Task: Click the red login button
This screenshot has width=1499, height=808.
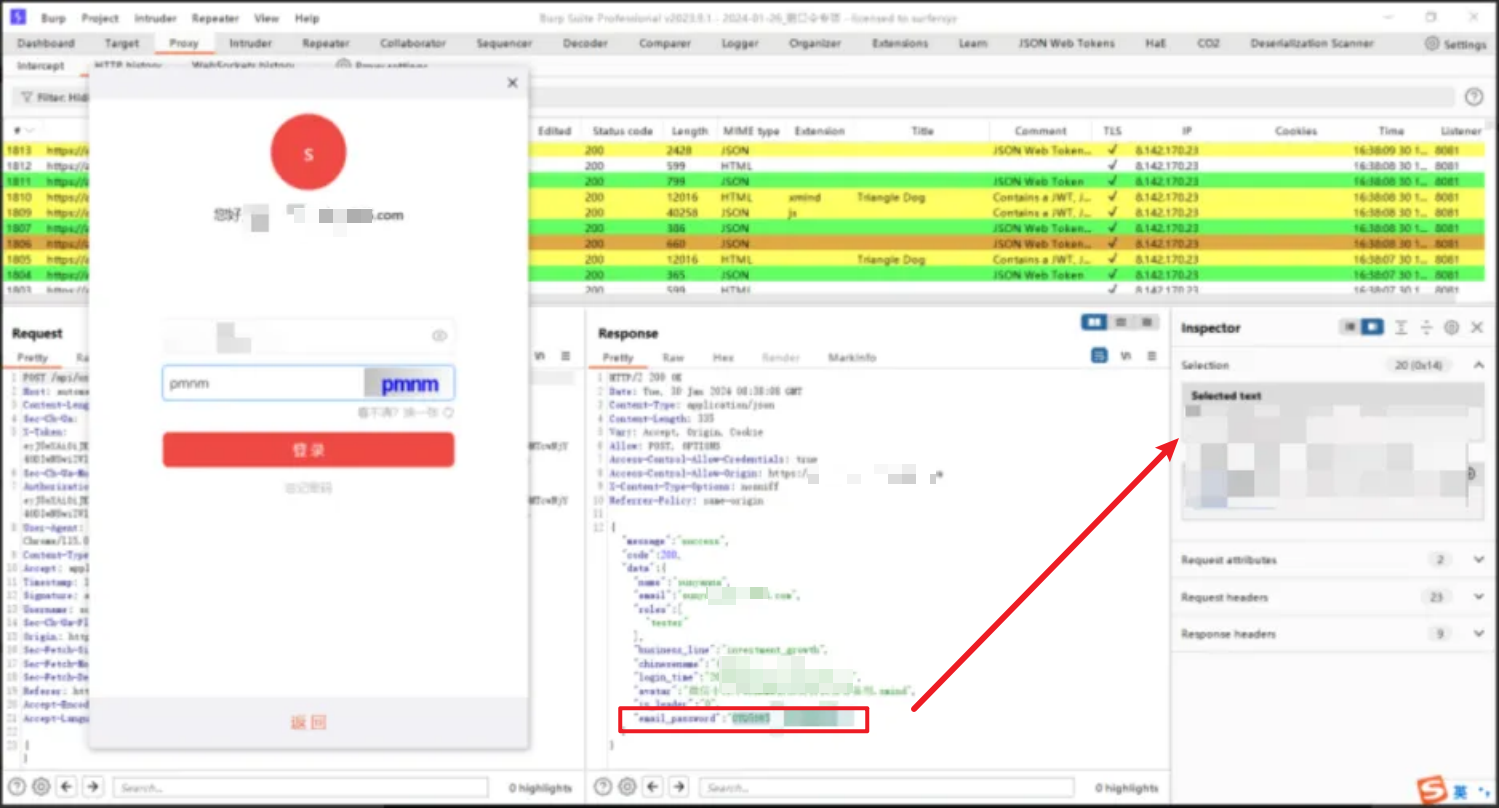Action: pos(308,450)
